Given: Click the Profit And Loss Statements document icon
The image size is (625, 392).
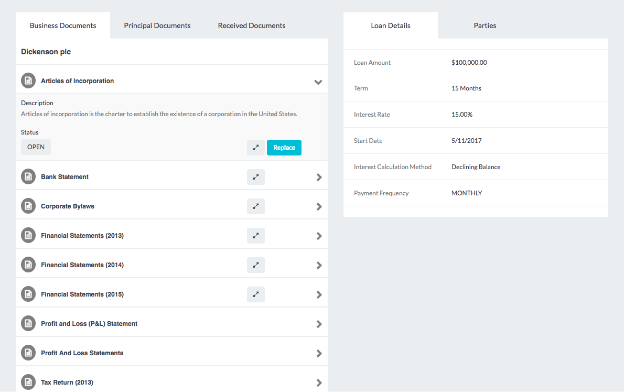Looking at the screenshot, I should point(28,353).
